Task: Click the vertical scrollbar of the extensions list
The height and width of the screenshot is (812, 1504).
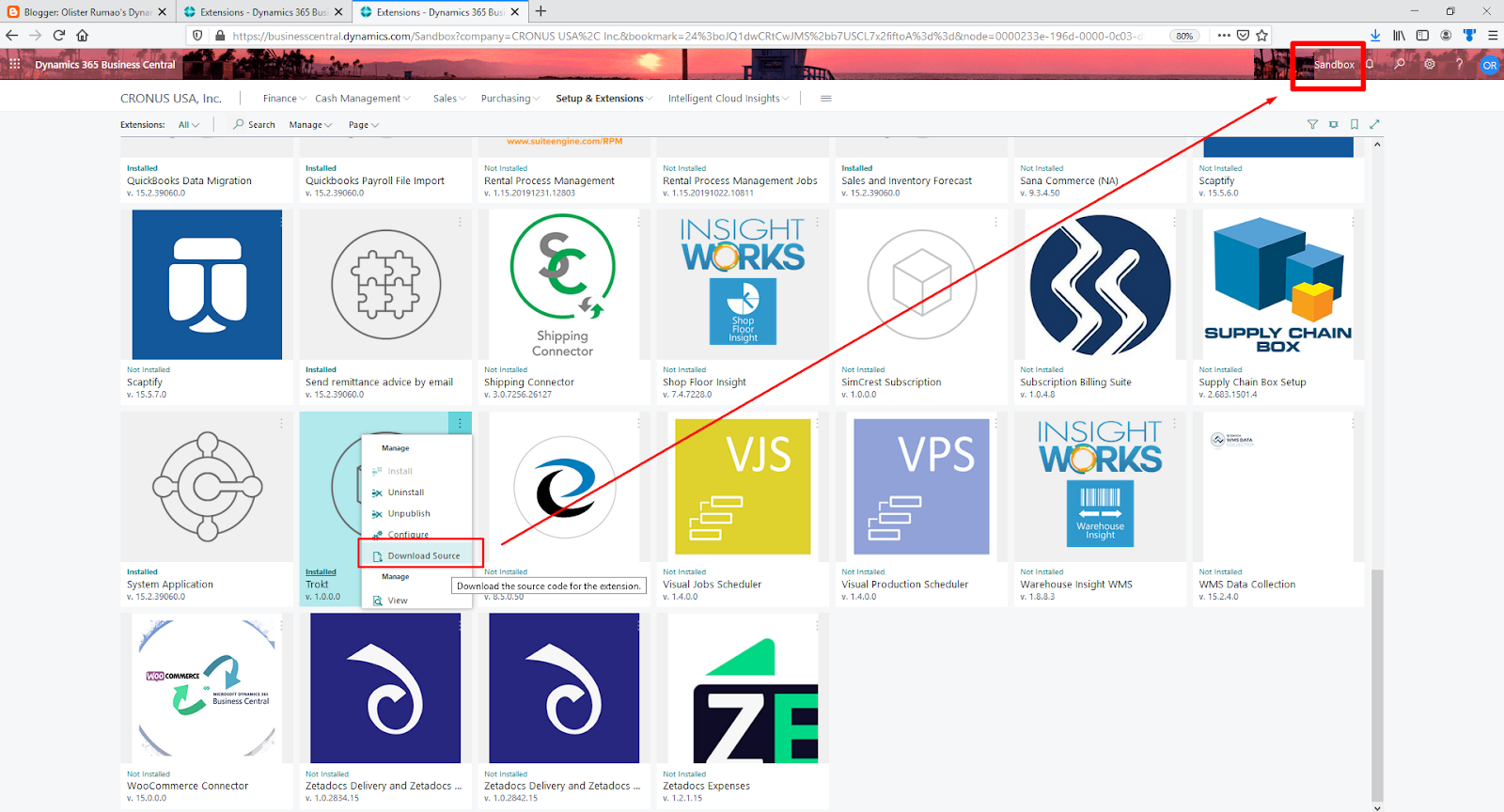Action: (1377, 683)
